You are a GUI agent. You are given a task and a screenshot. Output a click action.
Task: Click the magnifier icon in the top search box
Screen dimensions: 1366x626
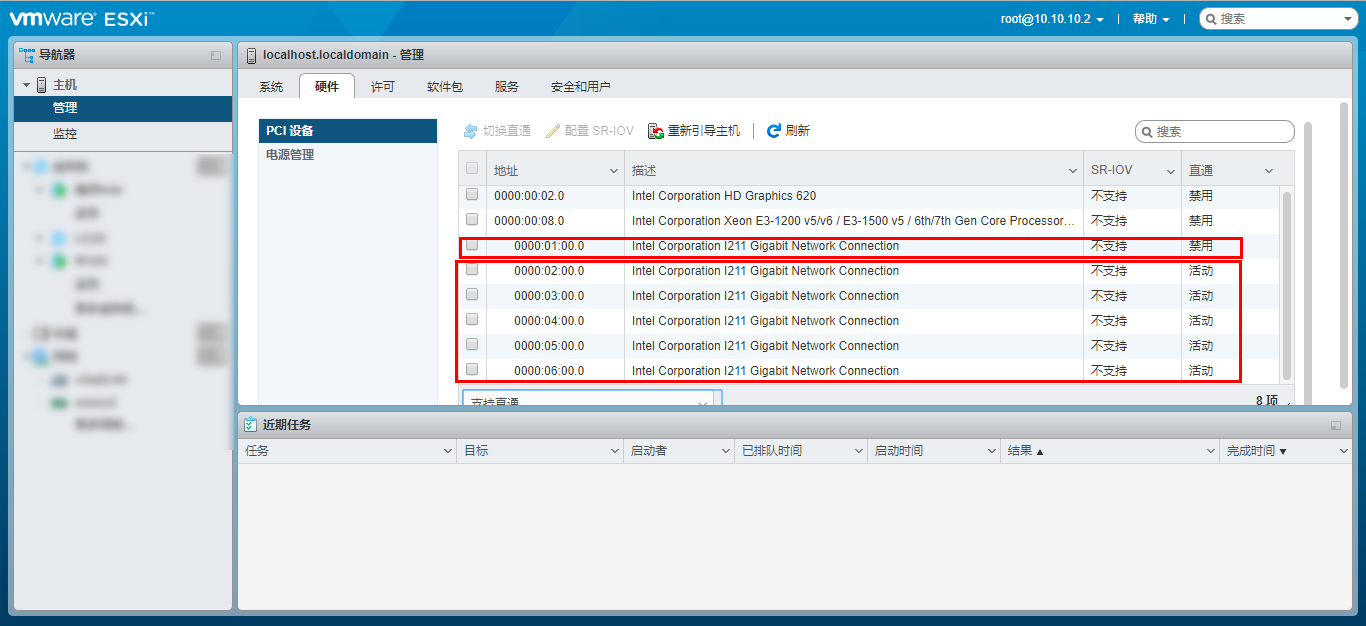pos(1211,19)
